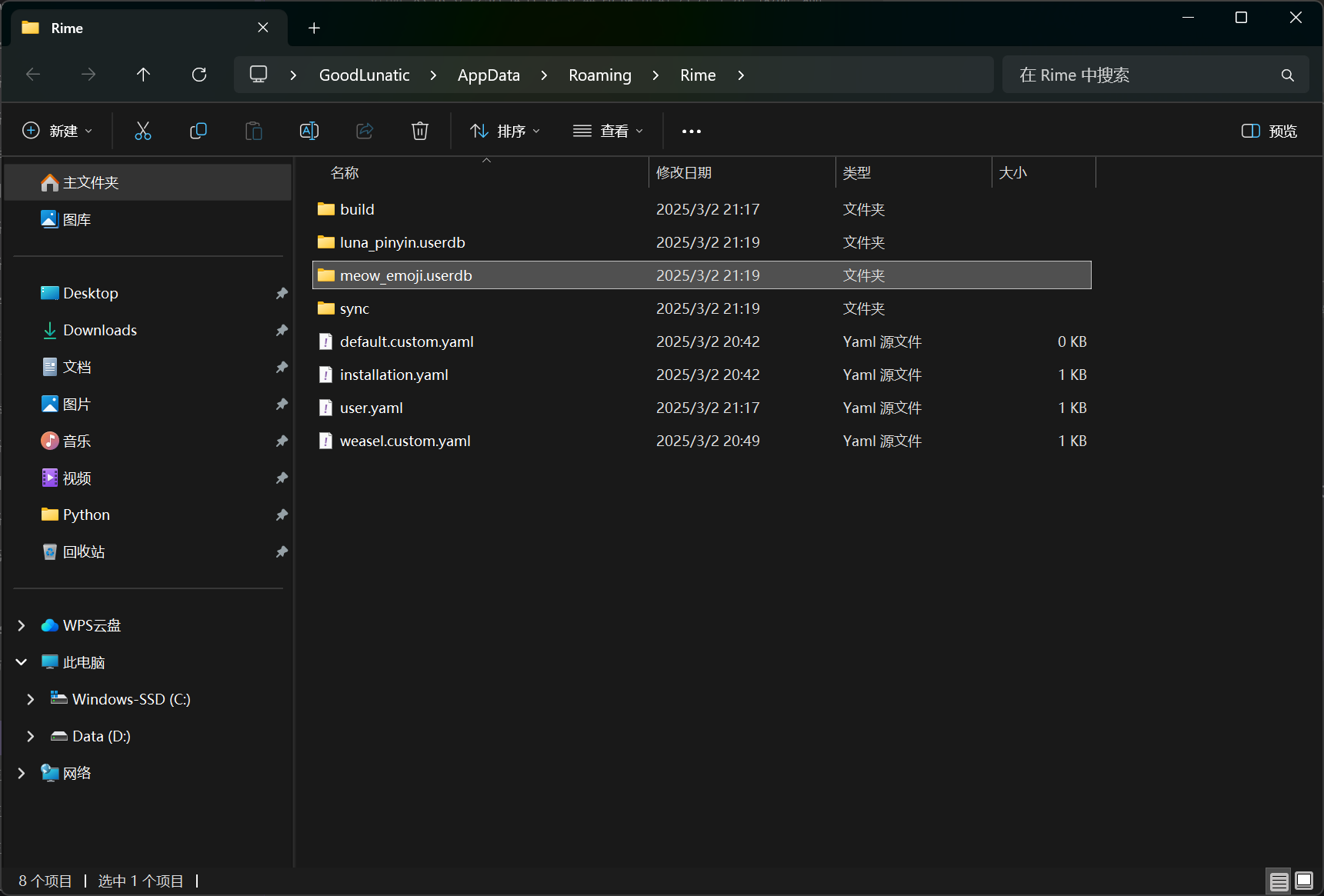Open the three-dots more options menu
The image size is (1324, 896).
click(x=692, y=132)
